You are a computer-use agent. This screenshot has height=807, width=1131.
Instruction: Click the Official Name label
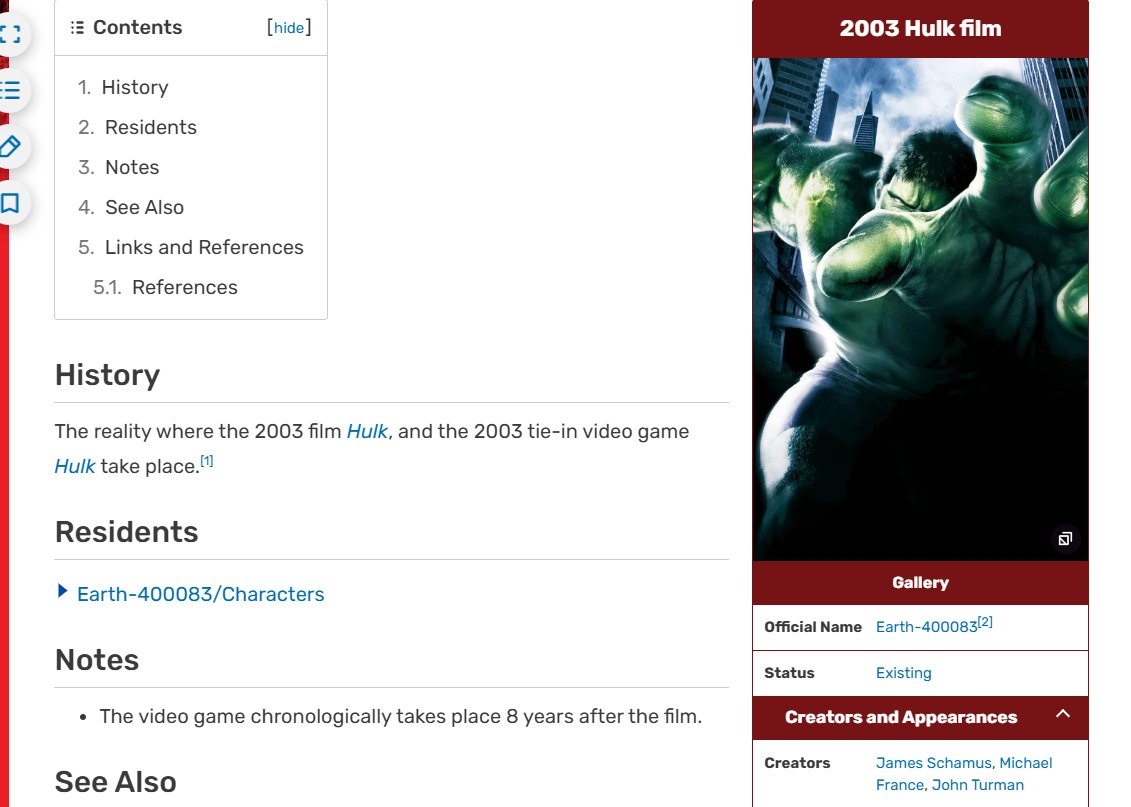tap(813, 627)
